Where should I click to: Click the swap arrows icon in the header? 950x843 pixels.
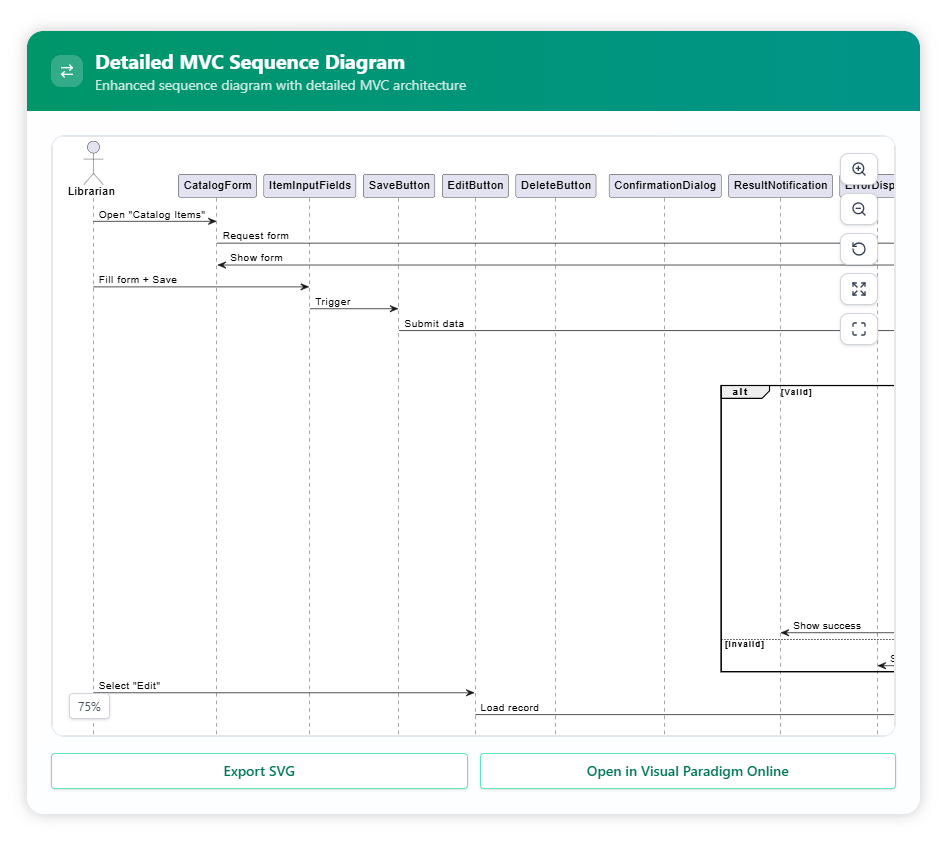[67, 71]
